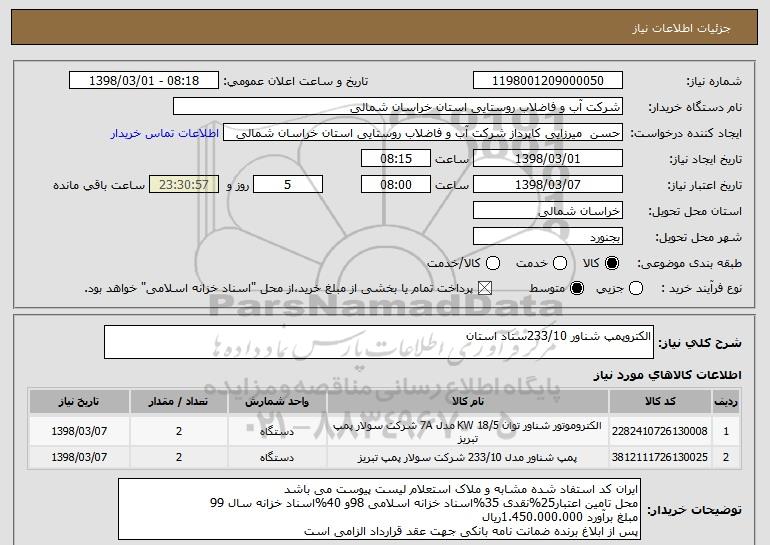Click need date 1398/03/07 in row 1

pyautogui.click(x=79, y=431)
